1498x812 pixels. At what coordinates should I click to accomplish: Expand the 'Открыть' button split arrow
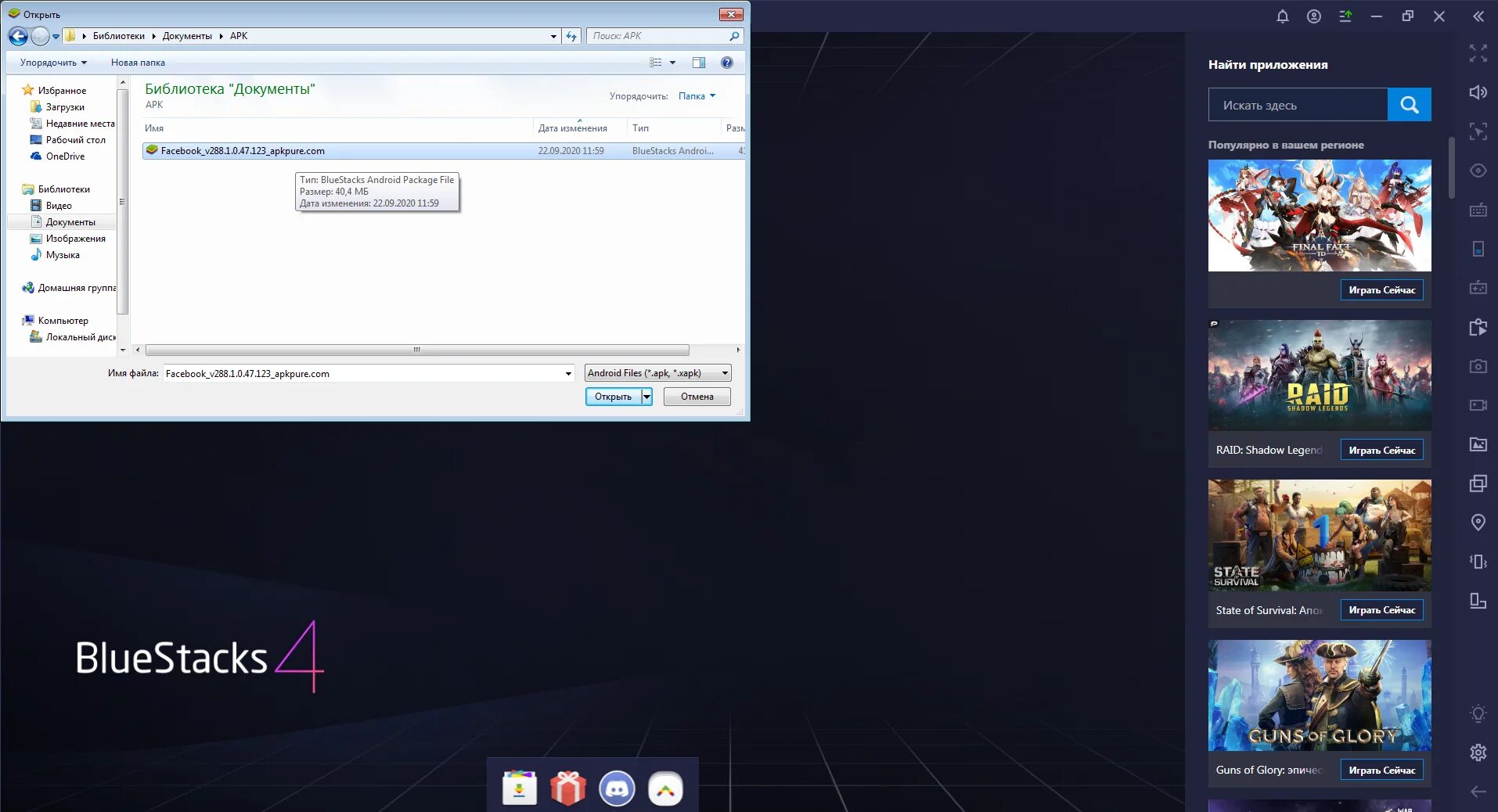click(x=646, y=397)
